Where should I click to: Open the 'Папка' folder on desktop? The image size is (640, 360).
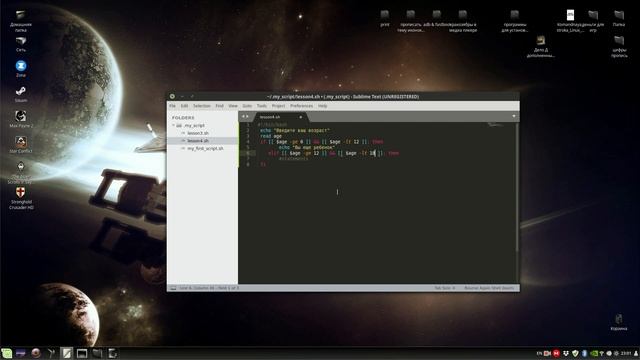coord(619,18)
